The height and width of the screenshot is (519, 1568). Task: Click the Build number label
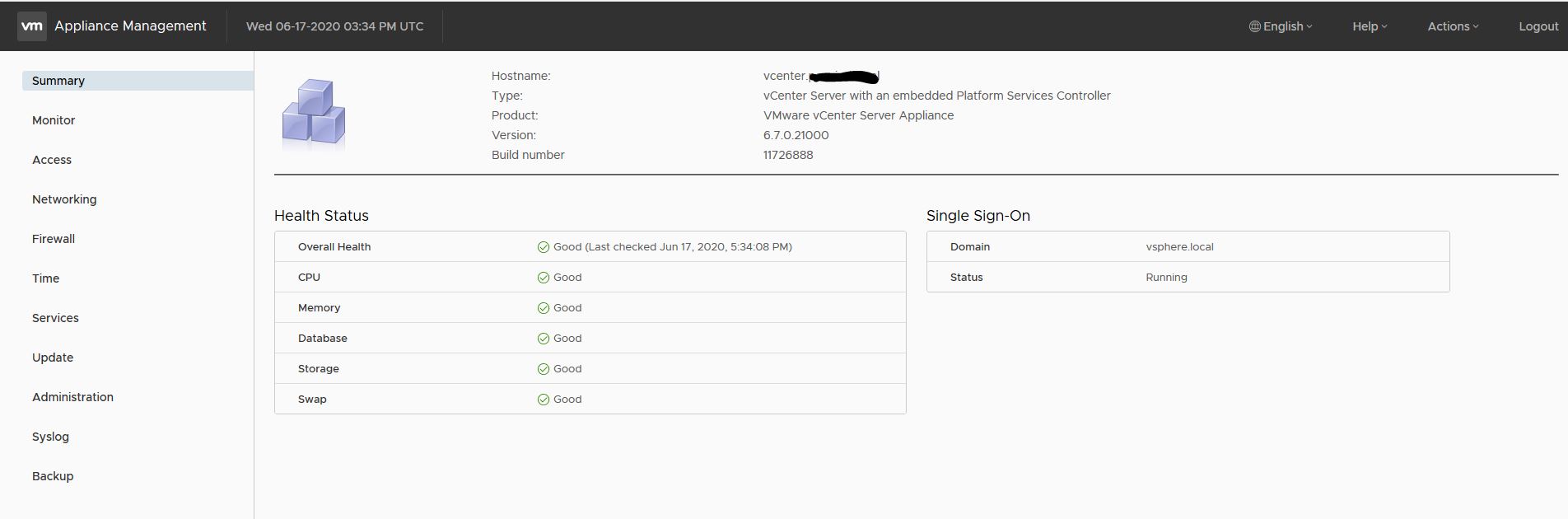(528, 155)
